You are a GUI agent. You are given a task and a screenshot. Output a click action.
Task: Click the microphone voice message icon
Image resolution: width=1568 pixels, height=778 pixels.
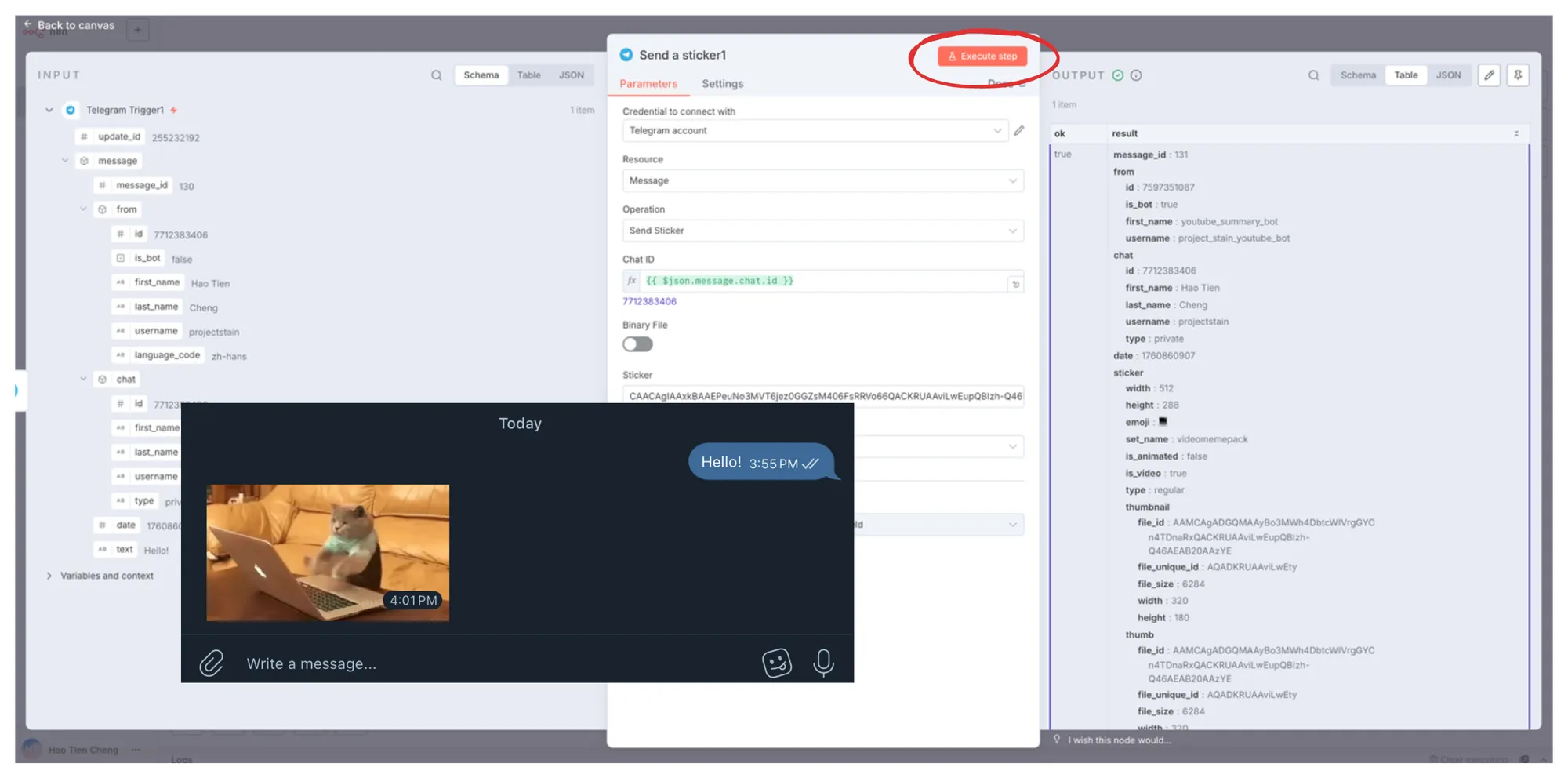click(823, 663)
